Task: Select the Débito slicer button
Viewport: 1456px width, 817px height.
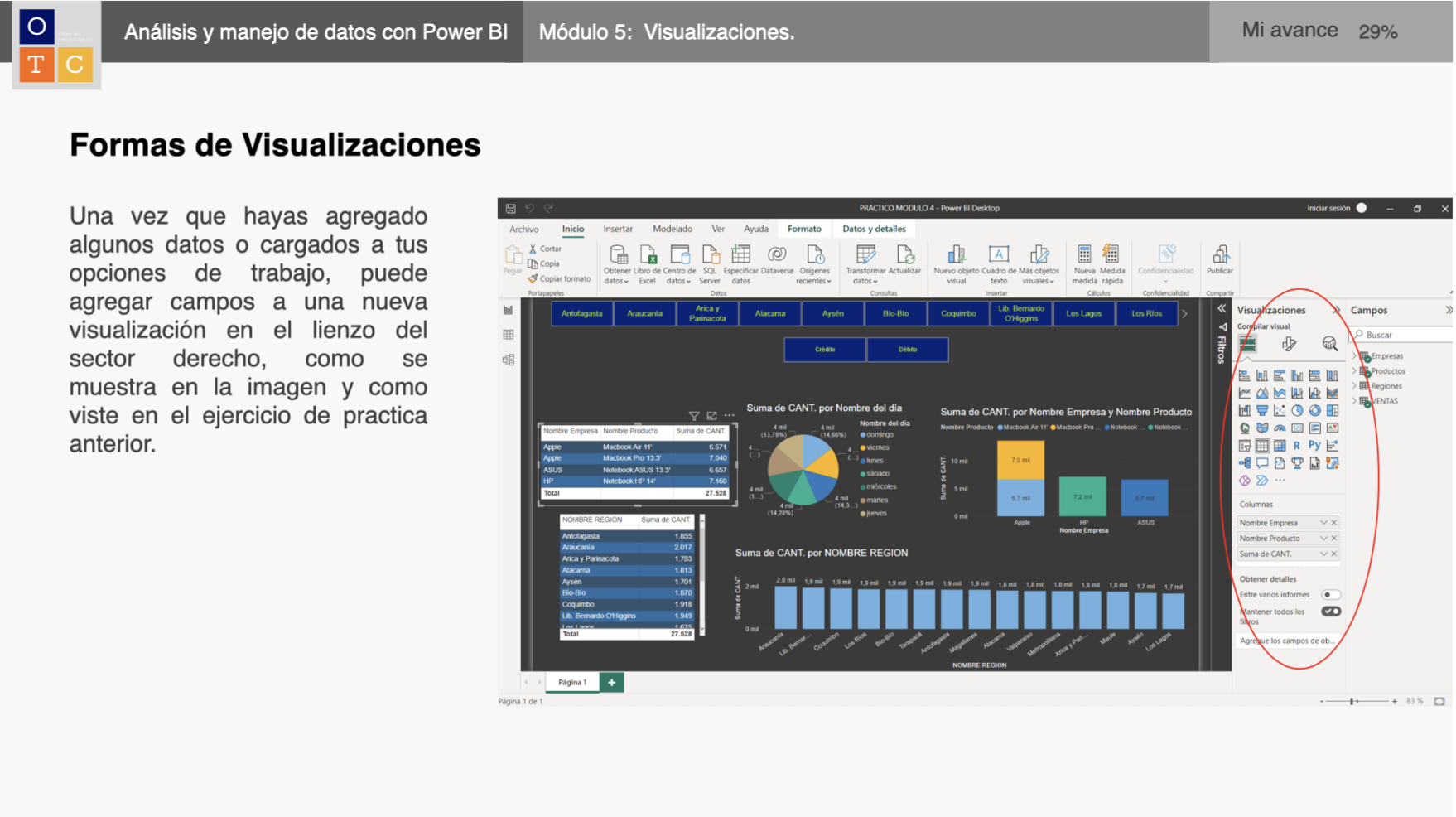Action: [908, 350]
